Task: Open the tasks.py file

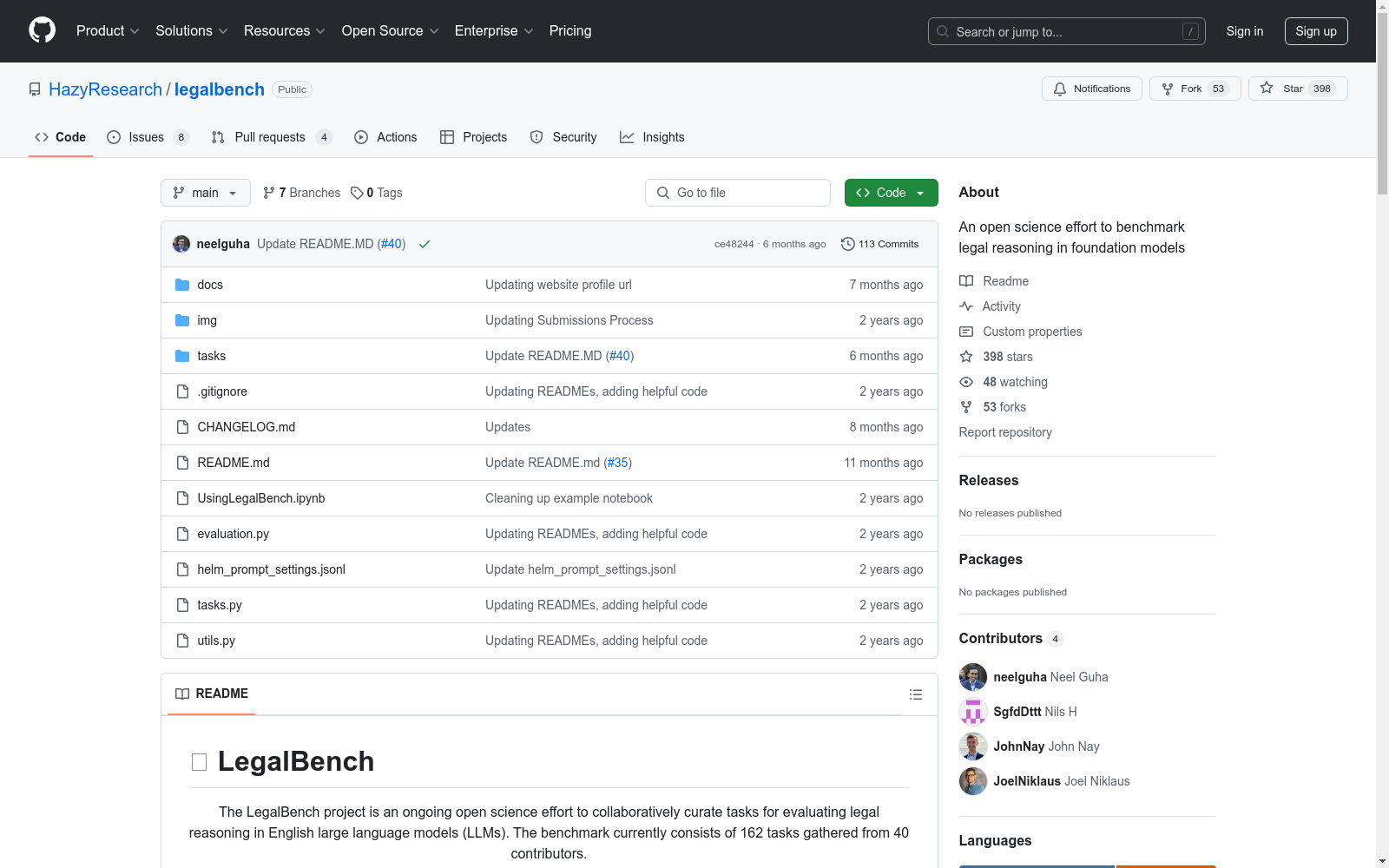Action: [220, 605]
